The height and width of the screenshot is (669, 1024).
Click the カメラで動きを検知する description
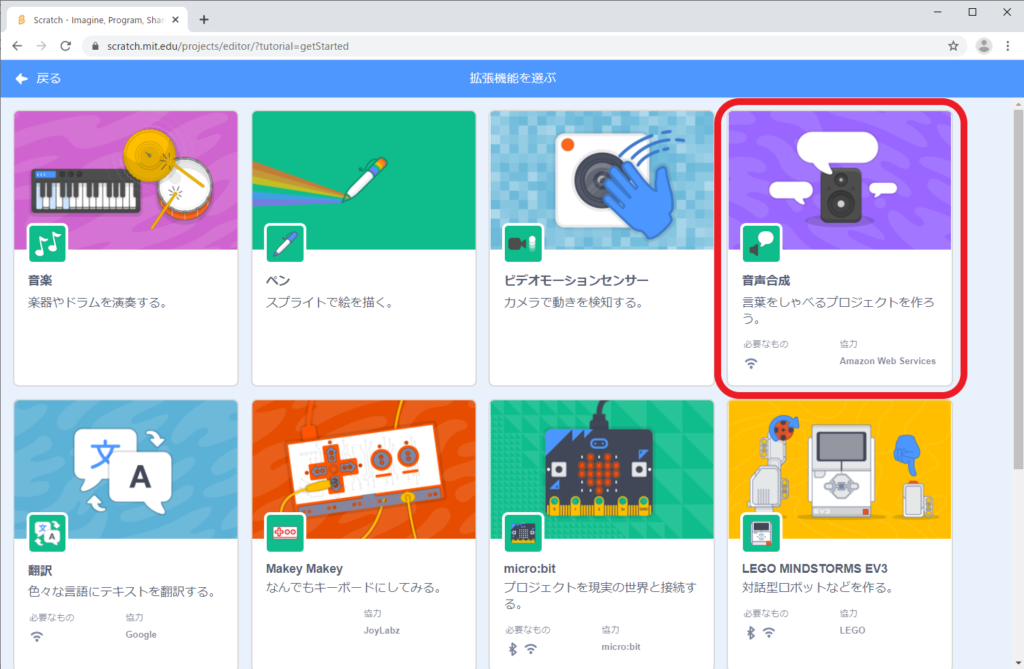[573, 302]
